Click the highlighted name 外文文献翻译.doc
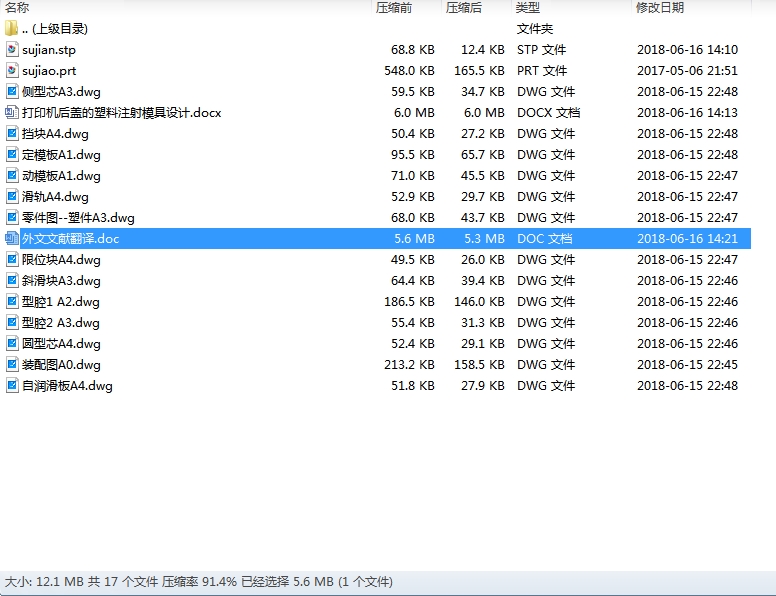Screen dimensions: 776x596 pos(71,239)
